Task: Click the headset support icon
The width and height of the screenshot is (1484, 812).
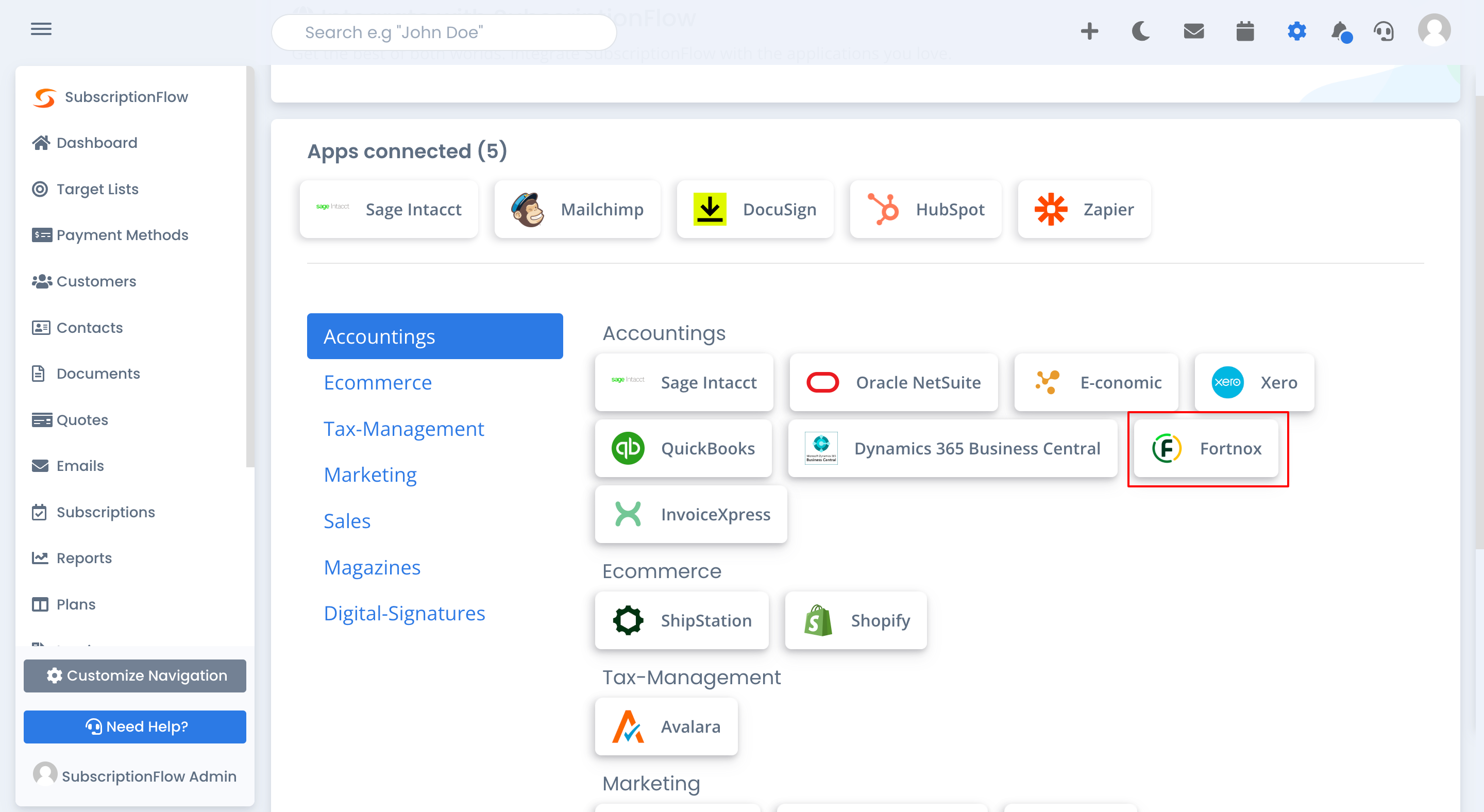Action: pos(1384,31)
